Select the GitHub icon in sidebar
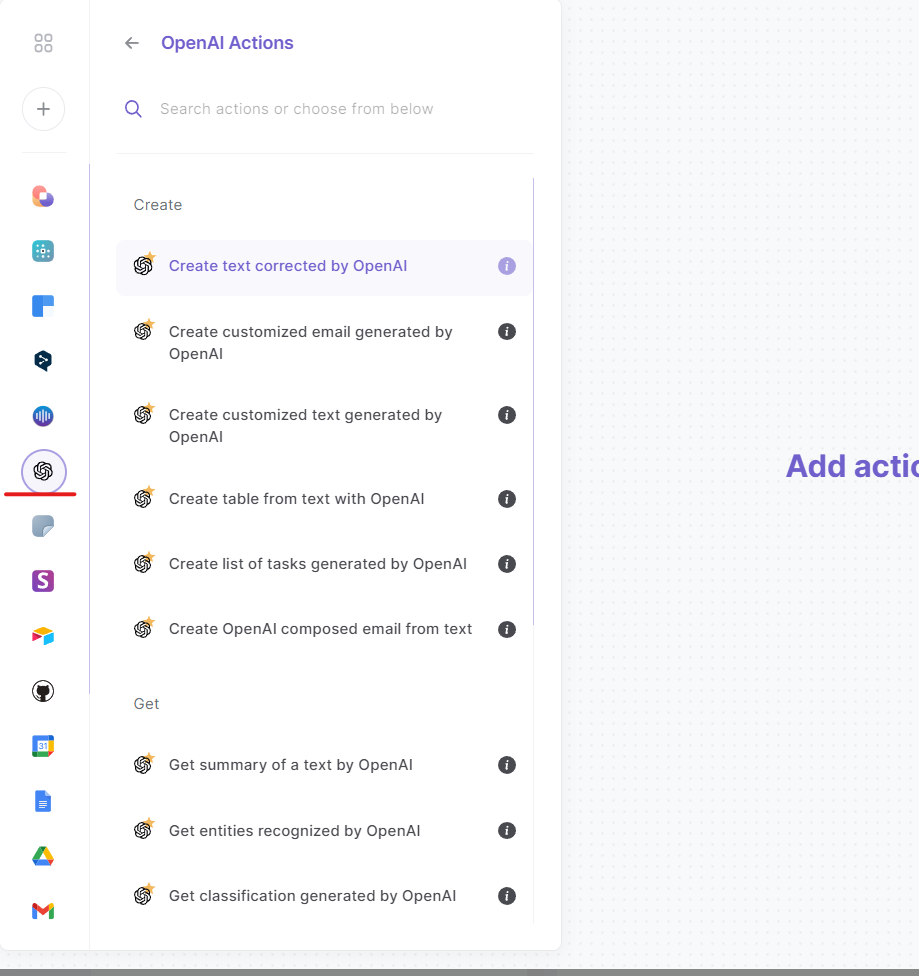Viewport: 919px width, 976px height. point(43,691)
